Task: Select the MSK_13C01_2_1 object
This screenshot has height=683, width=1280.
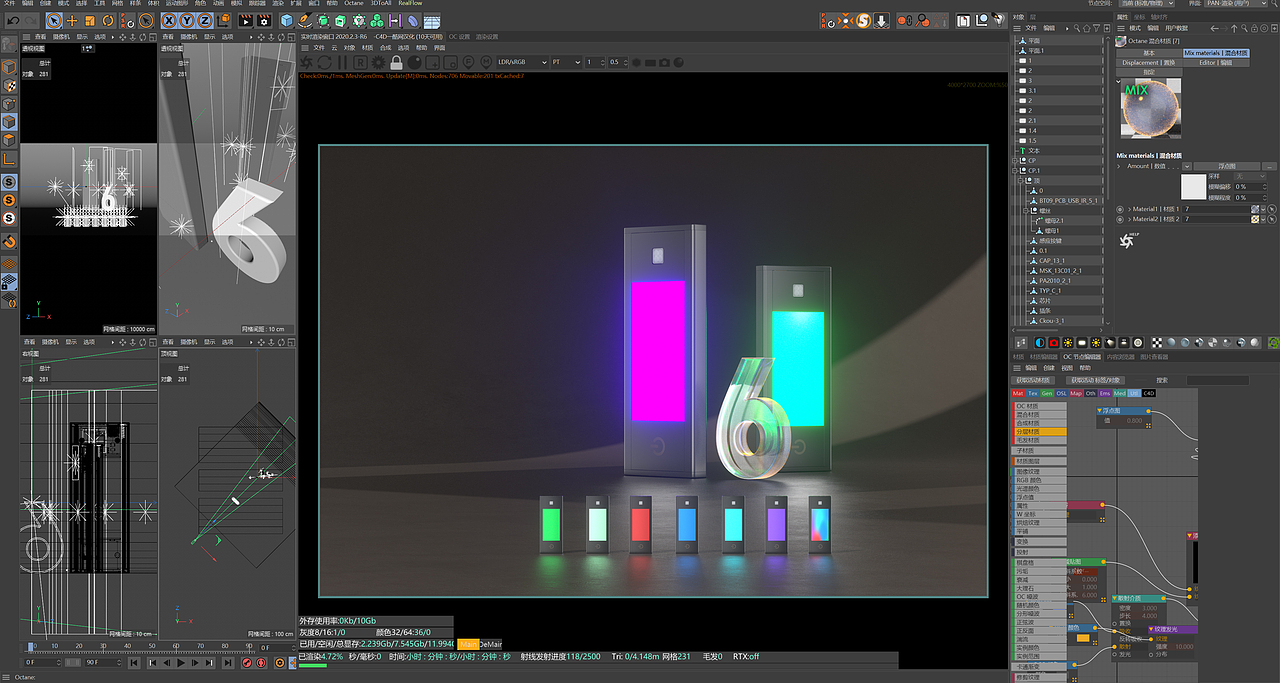Action: (1060, 270)
